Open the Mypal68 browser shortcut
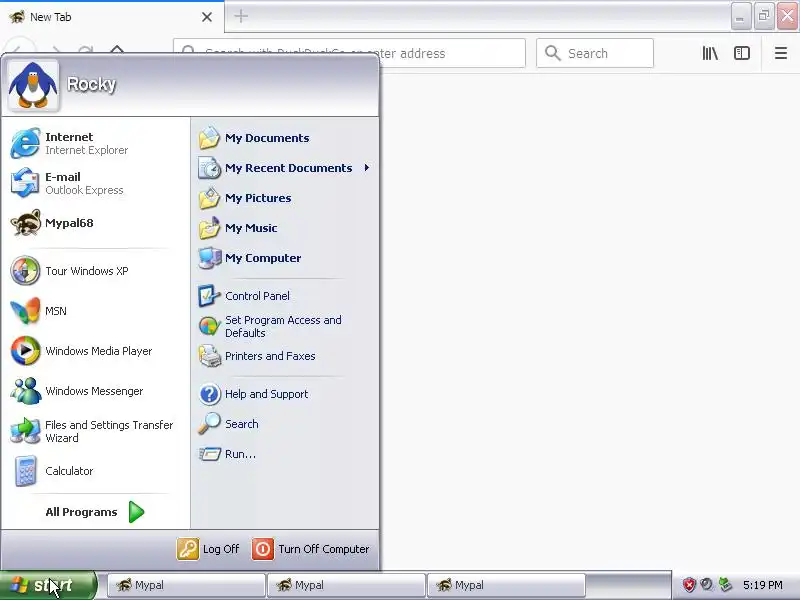This screenshot has width=800, height=600. coord(95,223)
